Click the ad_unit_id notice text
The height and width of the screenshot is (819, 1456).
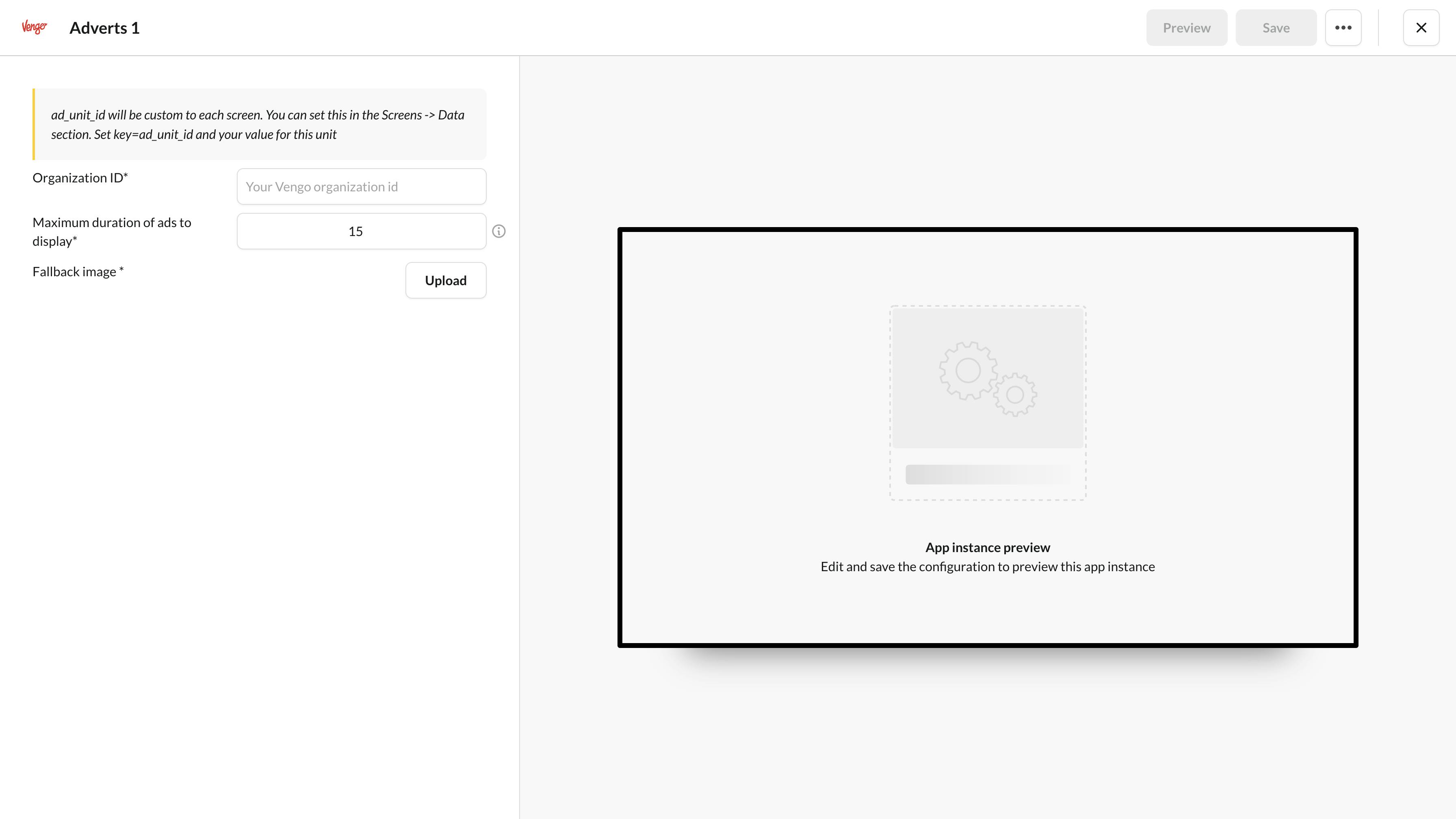click(258, 124)
